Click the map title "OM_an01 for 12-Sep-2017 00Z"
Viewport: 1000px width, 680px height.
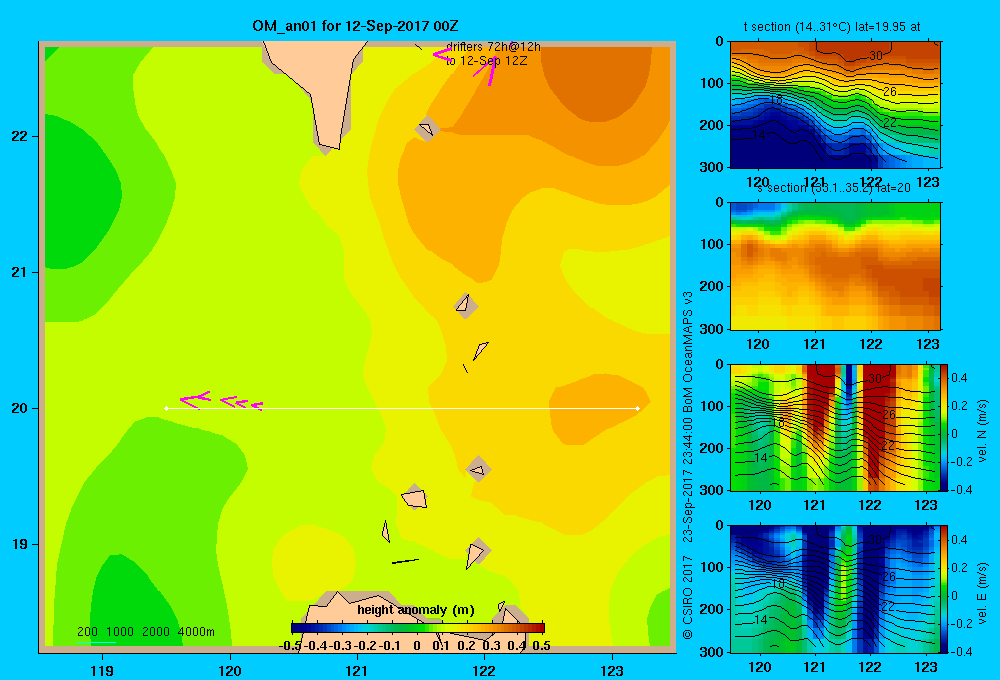[x=355, y=26]
